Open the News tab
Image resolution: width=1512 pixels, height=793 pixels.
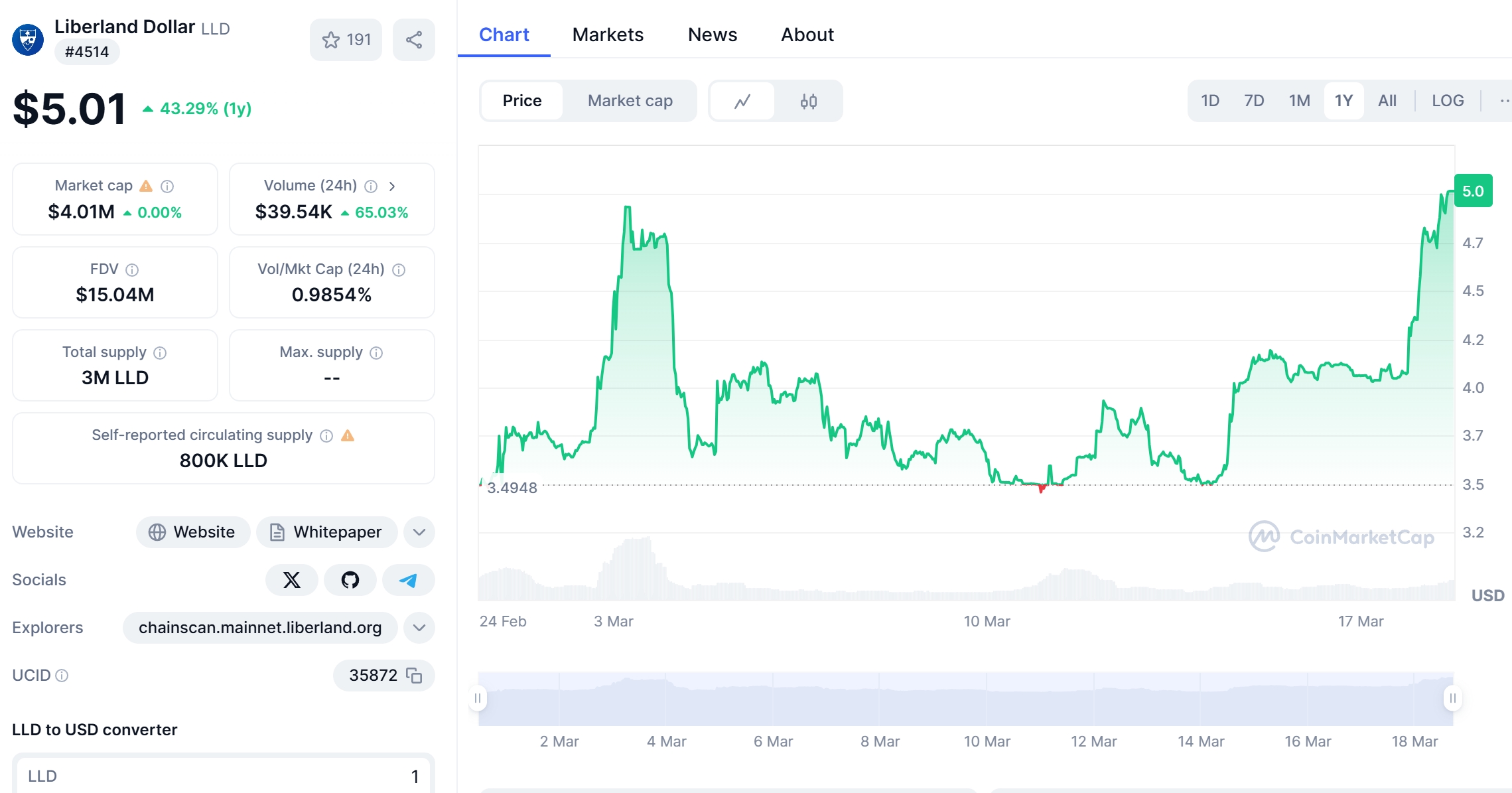point(713,35)
